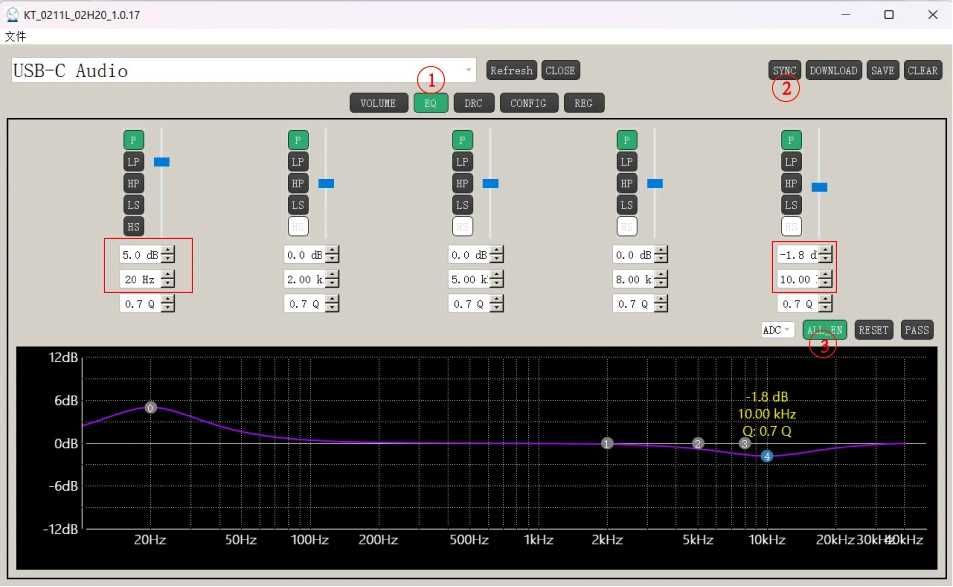Screen dimensions: 953x587
Task: Click the DOWNLOAD button
Action: [x=833, y=70]
